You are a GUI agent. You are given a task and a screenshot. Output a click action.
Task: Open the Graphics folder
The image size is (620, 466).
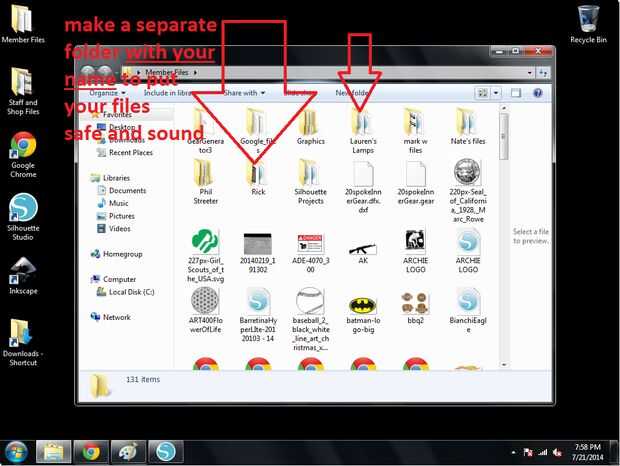pyautogui.click(x=310, y=127)
